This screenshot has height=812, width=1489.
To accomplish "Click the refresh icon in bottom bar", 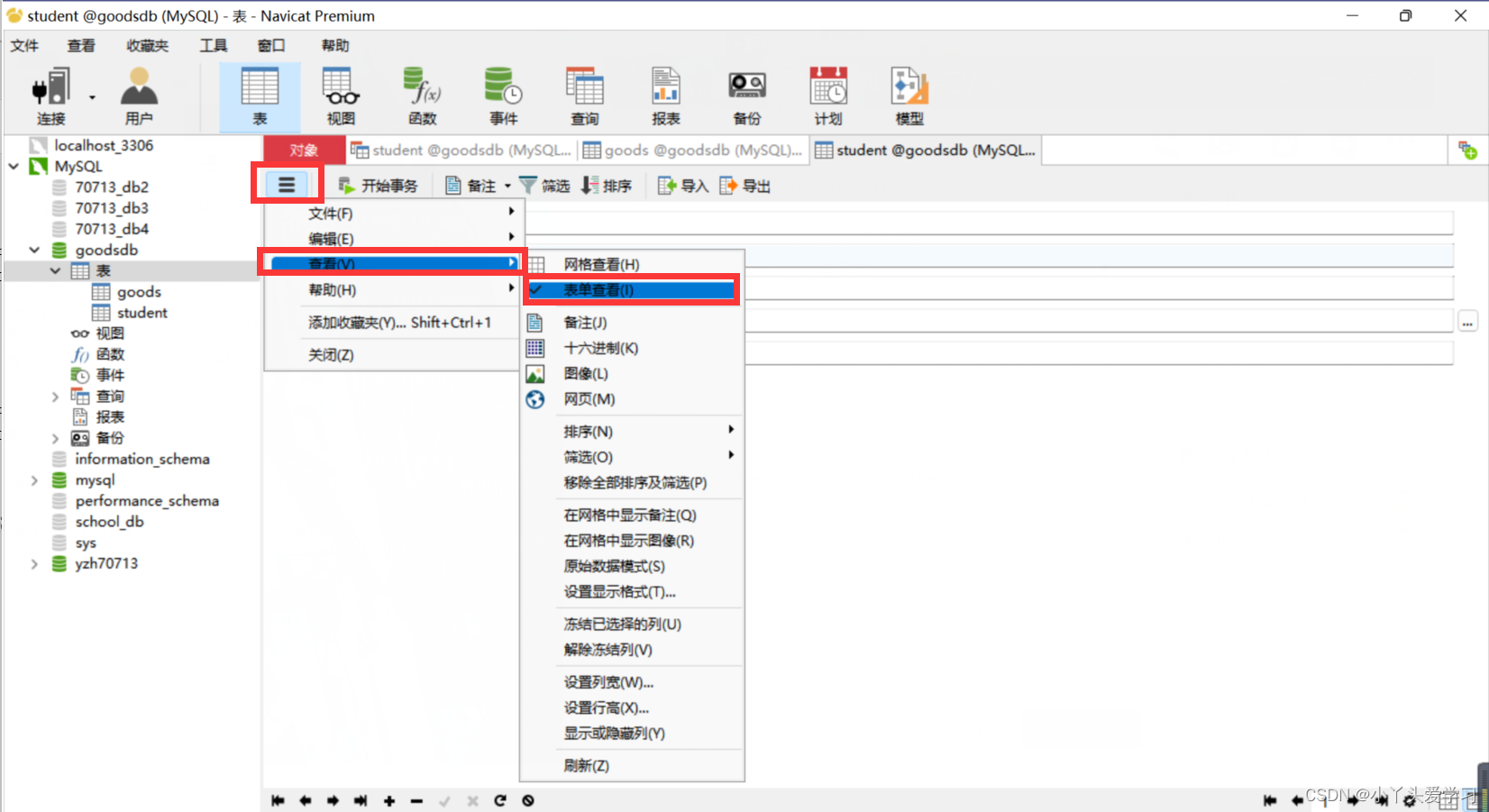I will (500, 800).
